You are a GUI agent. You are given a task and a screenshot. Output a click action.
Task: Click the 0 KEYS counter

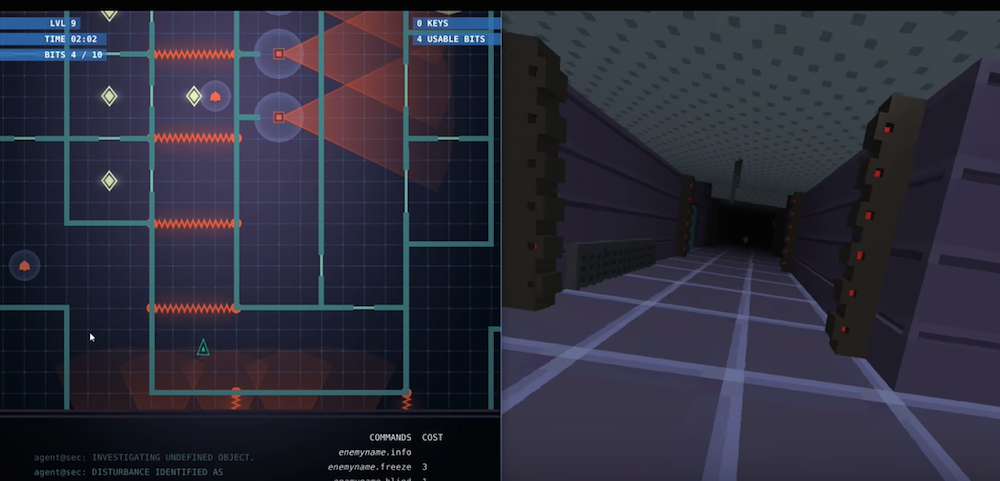pyautogui.click(x=456, y=24)
